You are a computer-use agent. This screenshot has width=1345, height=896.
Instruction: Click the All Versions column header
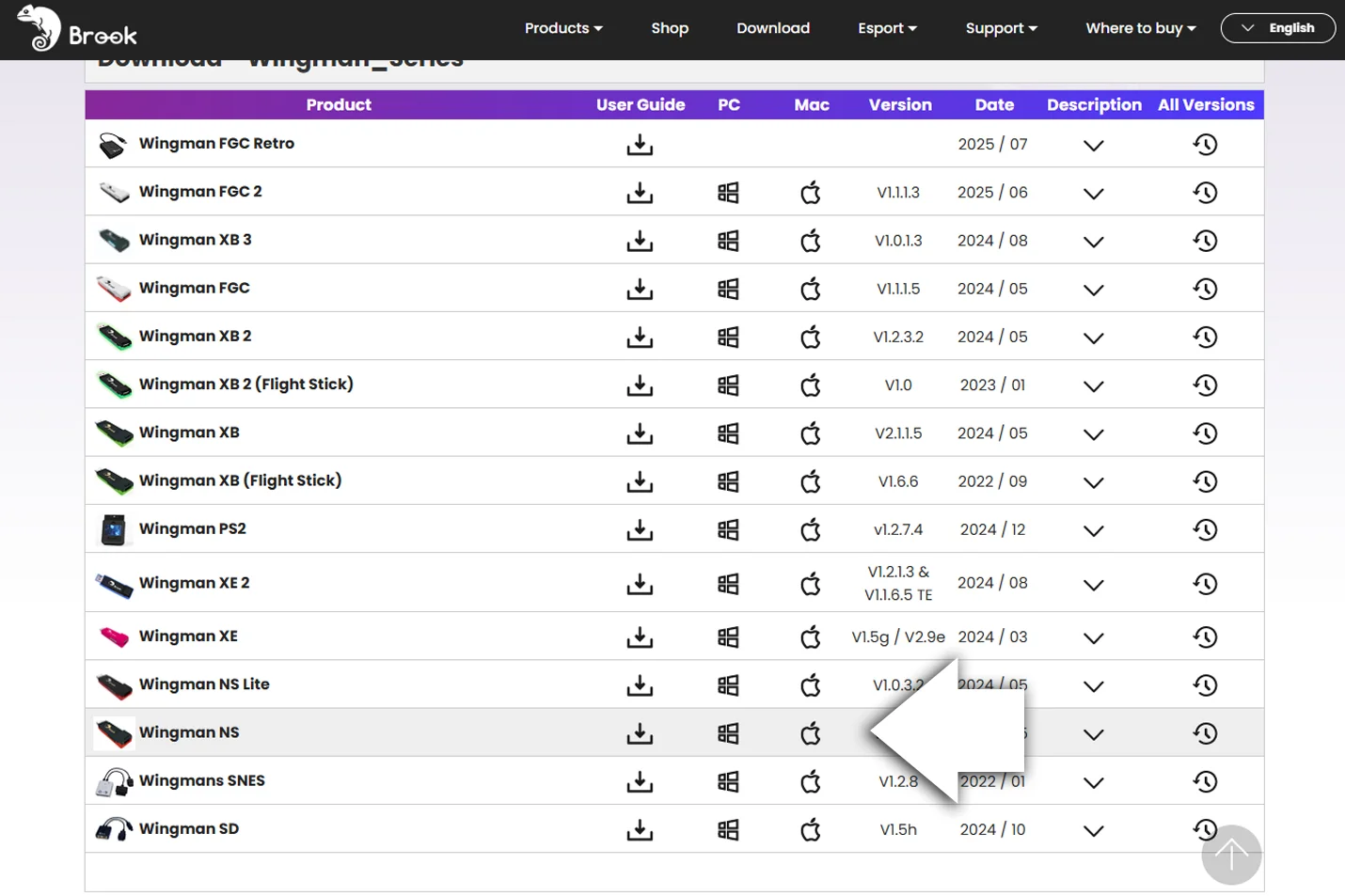pyautogui.click(x=1206, y=104)
